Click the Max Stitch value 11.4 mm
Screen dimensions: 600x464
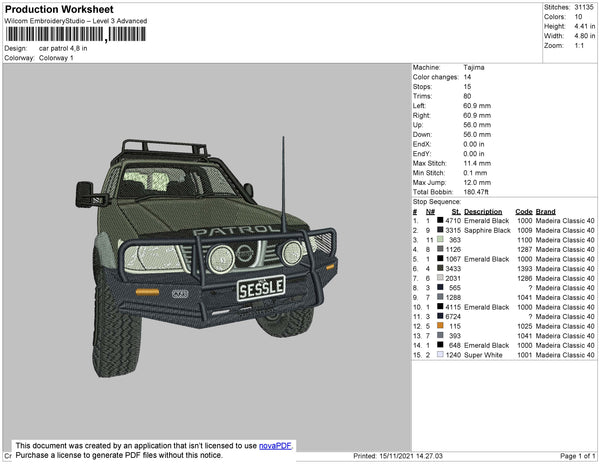(477, 163)
